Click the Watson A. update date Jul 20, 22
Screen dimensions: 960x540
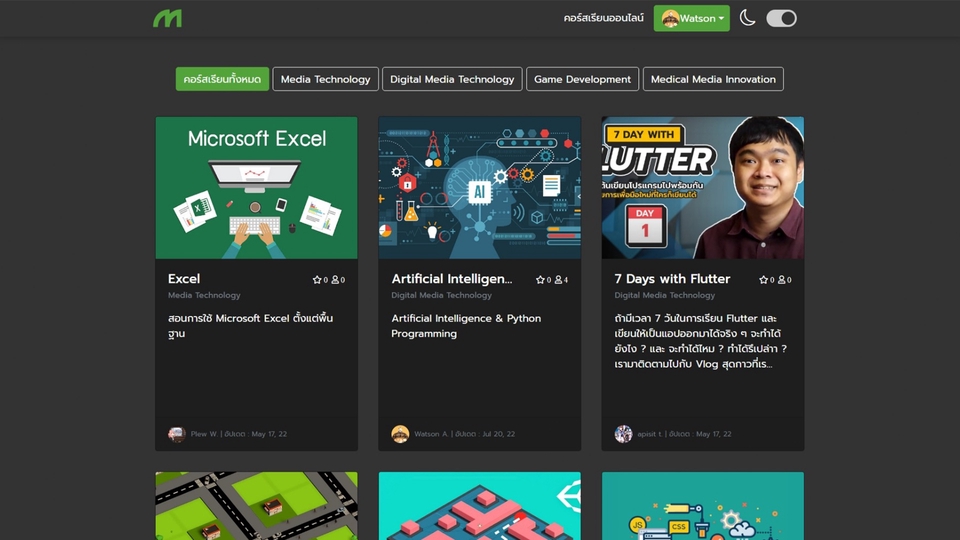pos(498,434)
